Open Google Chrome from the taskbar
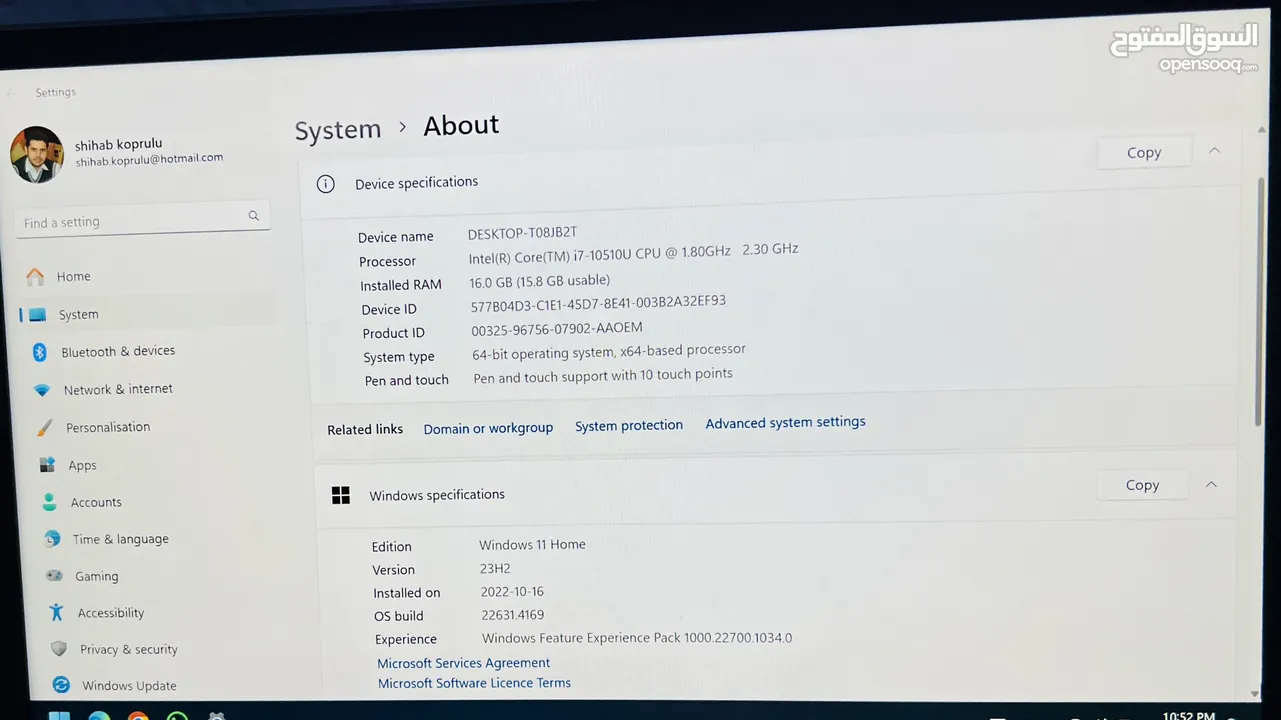Screen dimensions: 1281x720 [138, 716]
